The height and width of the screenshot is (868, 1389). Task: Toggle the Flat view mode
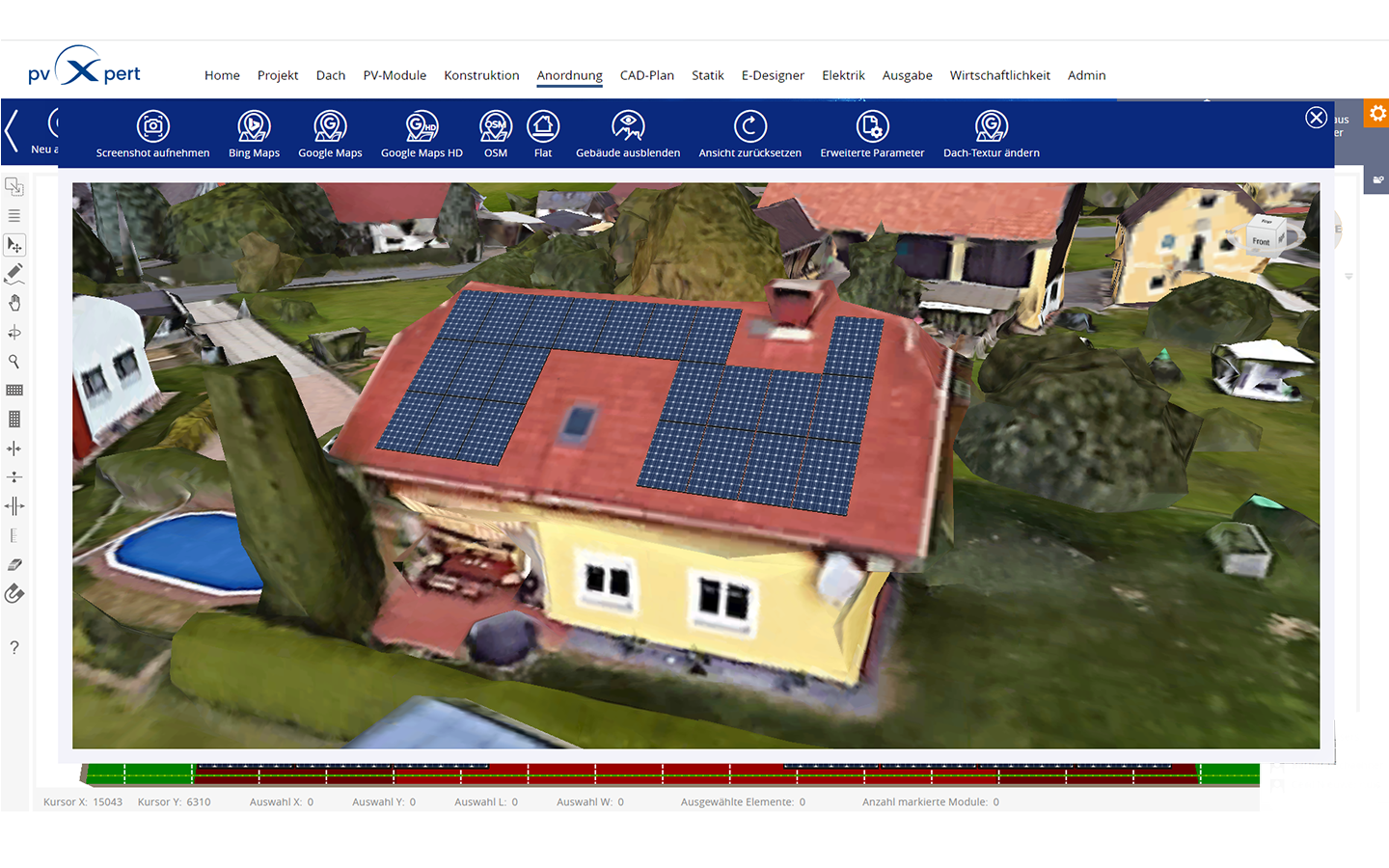543,127
